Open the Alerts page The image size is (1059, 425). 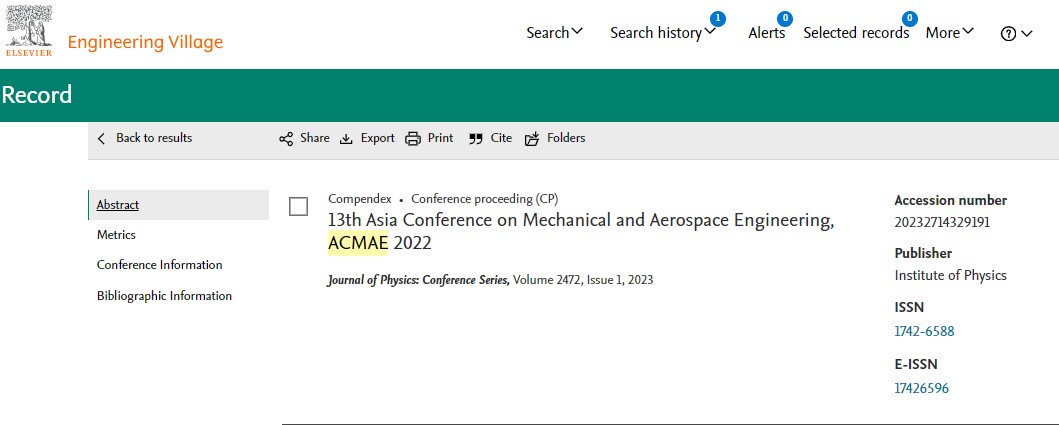(767, 32)
